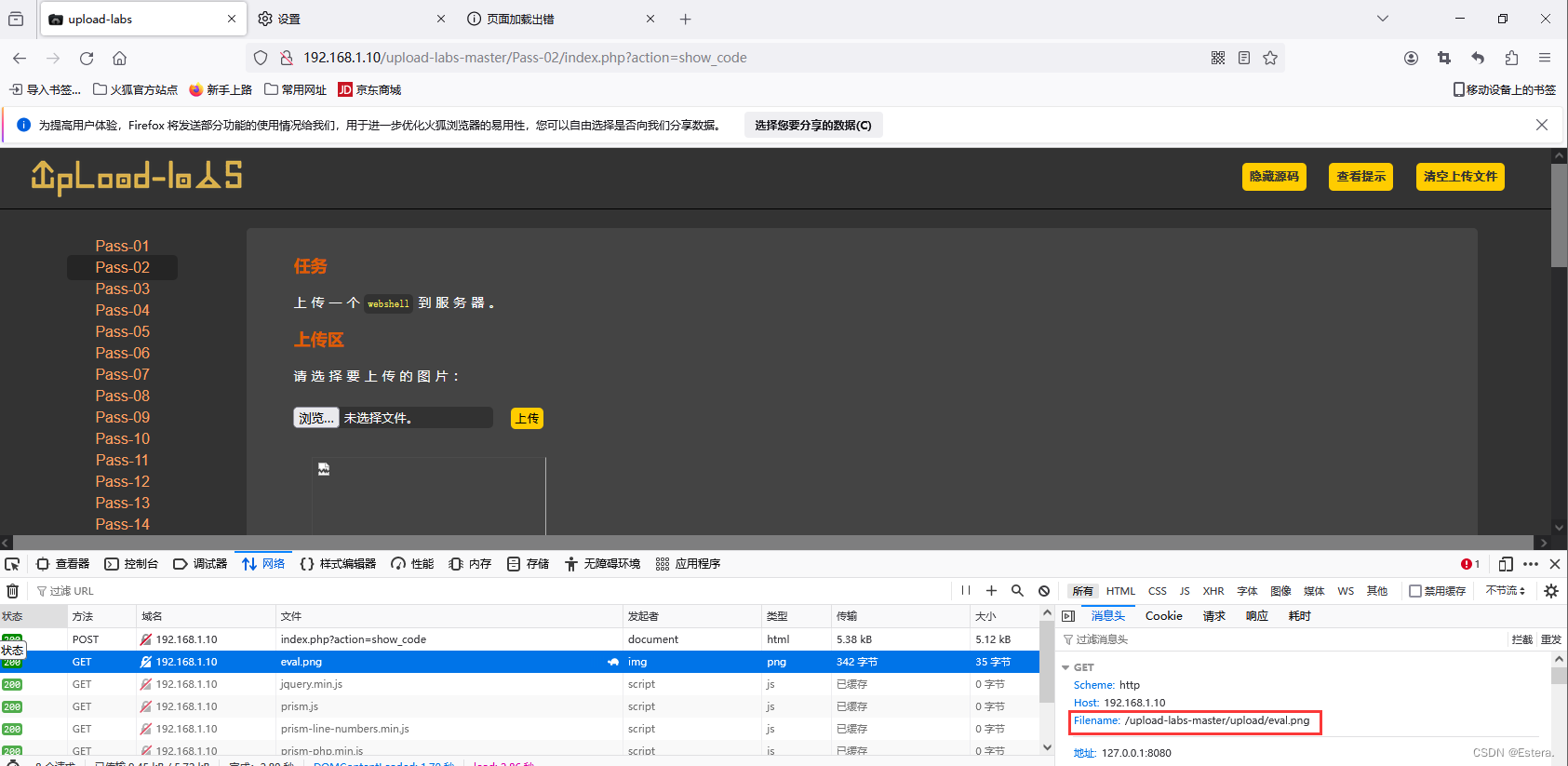Toggle responsive design mode icon

point(1506,564)
